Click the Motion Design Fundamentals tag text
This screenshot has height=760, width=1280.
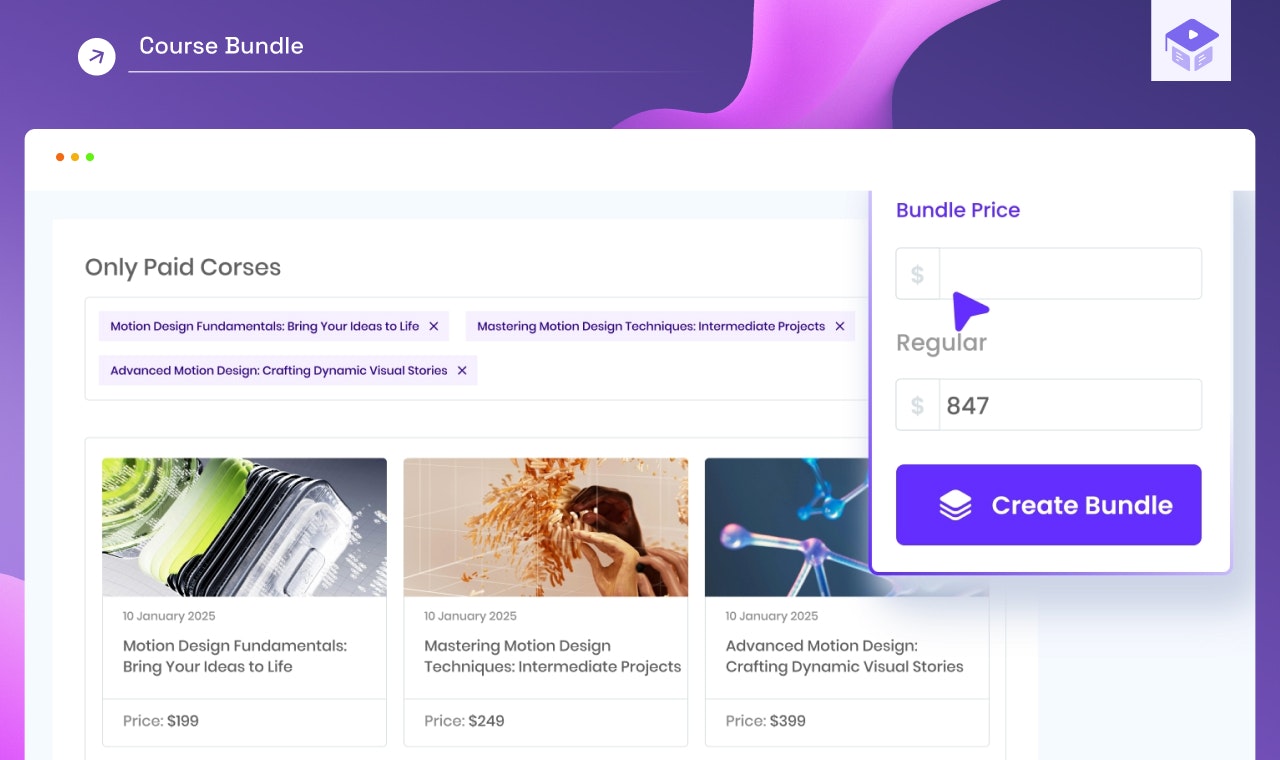click(x=265, y=326)
